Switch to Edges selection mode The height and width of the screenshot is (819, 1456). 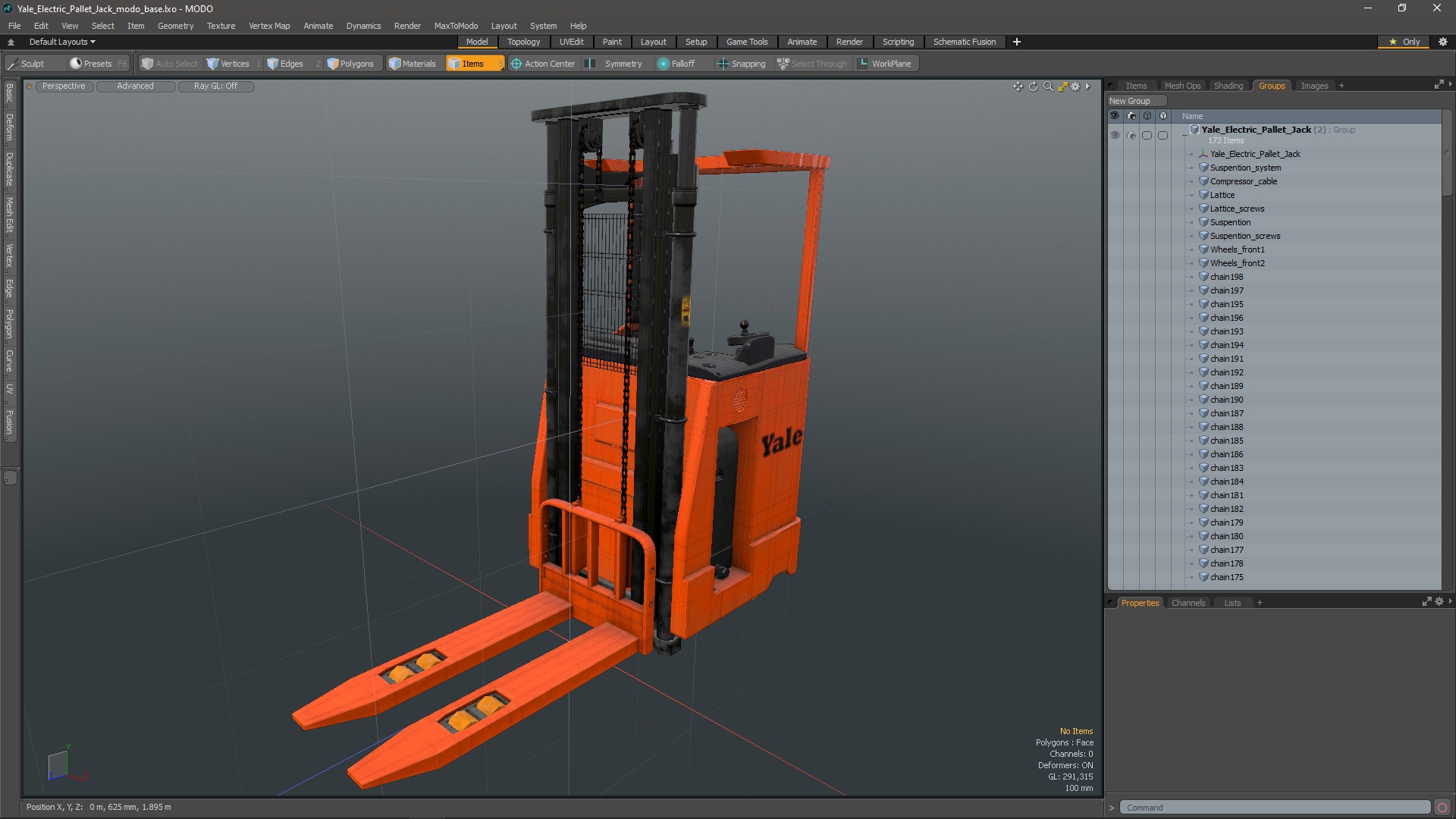(x=290, y=64)
